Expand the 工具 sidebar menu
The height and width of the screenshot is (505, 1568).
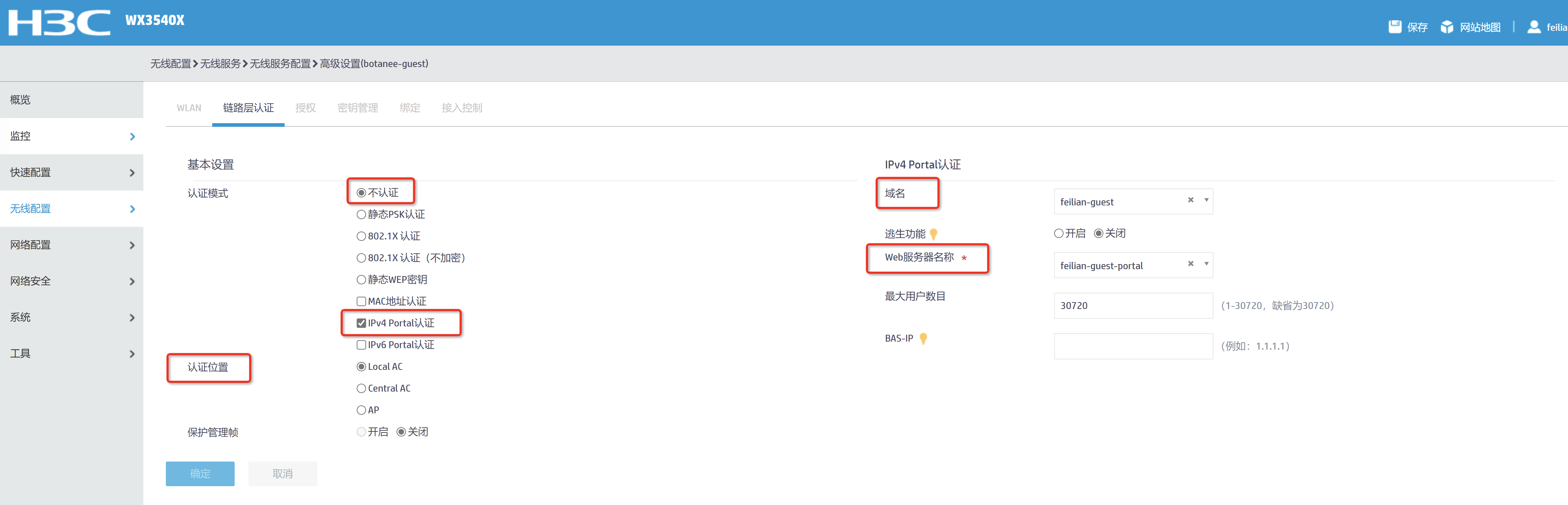(x=71, y=354)
